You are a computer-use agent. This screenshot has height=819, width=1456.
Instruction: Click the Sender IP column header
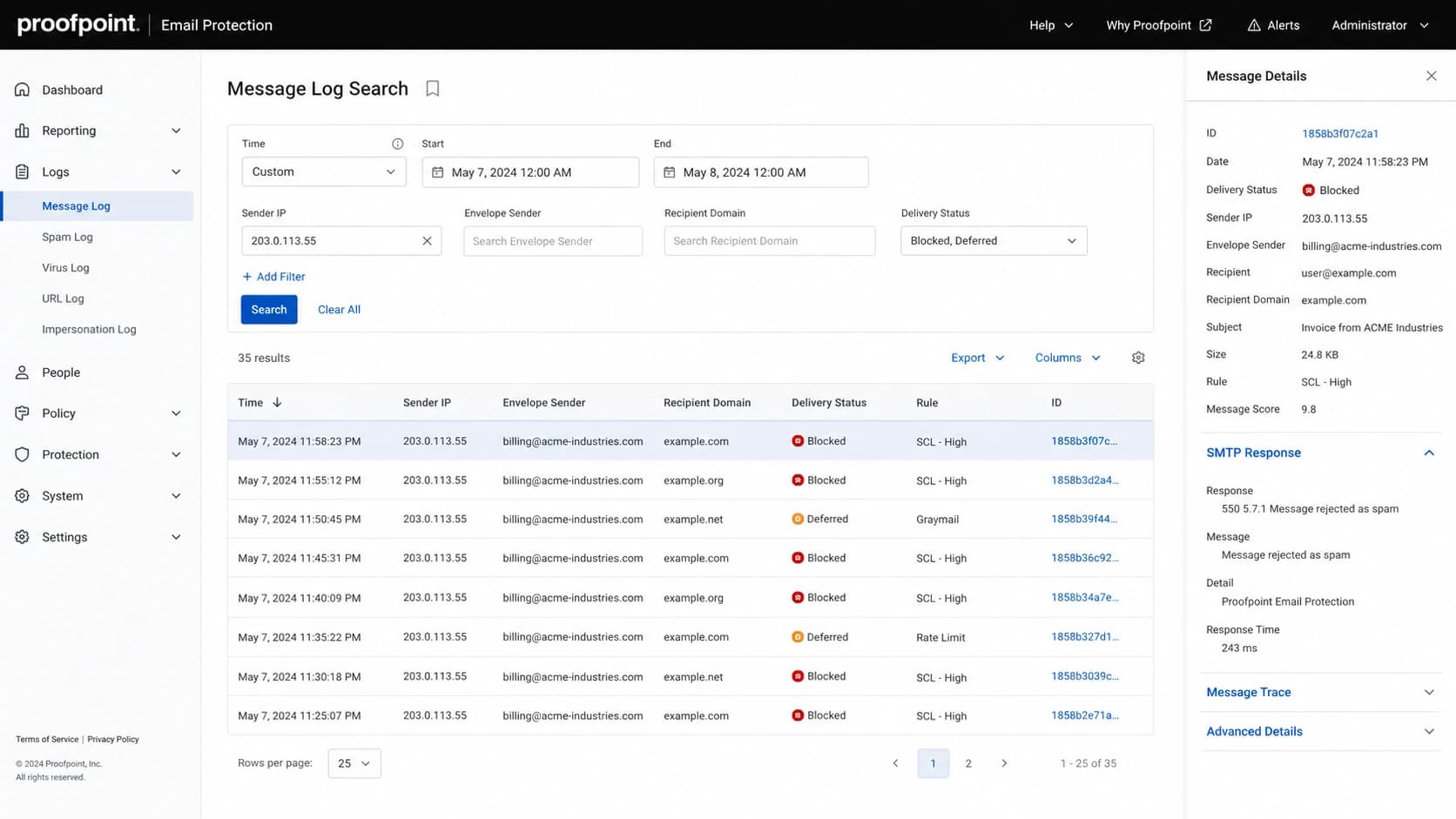(x=427, y=403)
